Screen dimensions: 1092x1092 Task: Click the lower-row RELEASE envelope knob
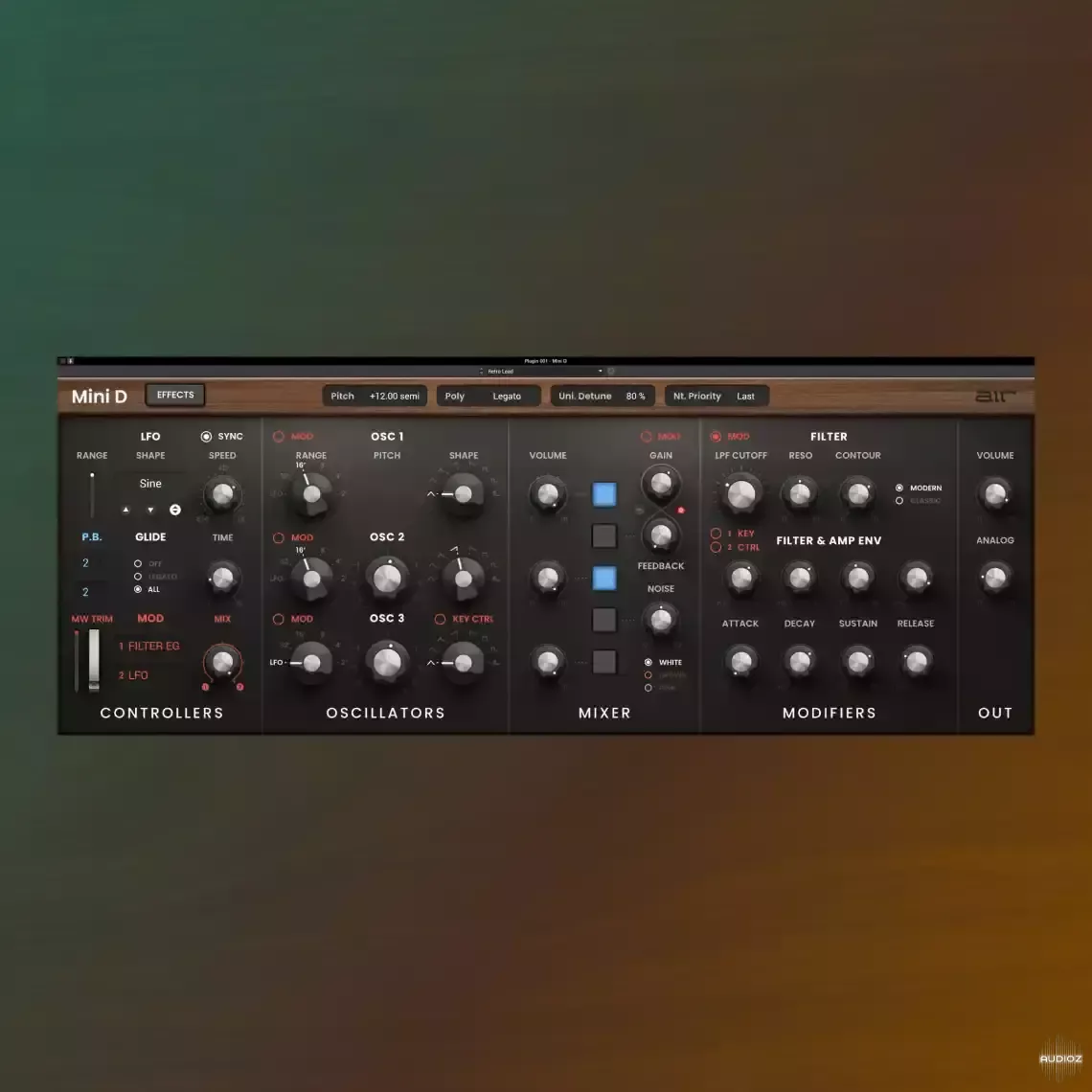[917, 662]
